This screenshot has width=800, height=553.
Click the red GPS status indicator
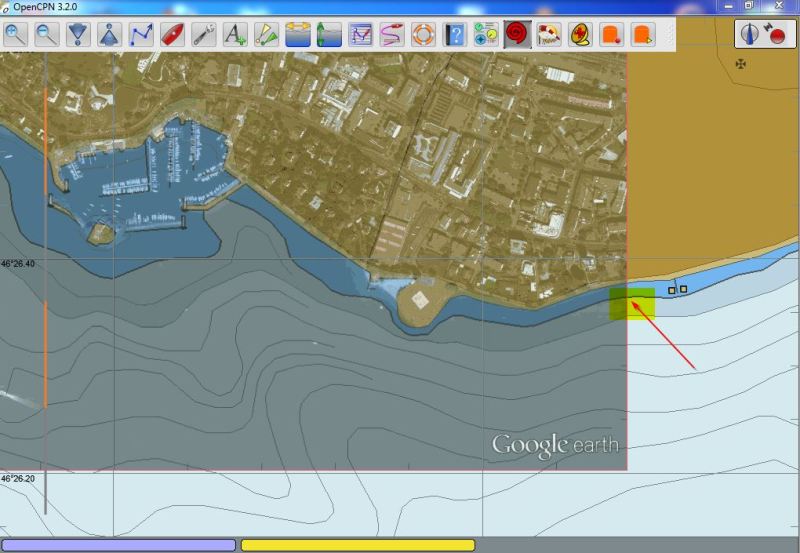776,34
